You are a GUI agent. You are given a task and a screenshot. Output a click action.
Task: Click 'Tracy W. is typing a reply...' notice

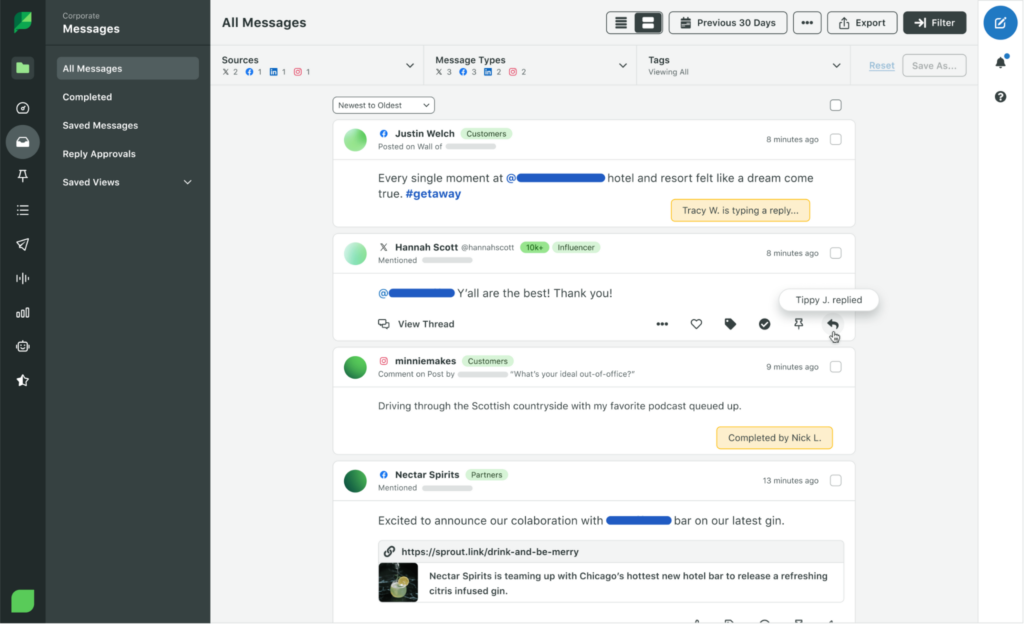740,210
